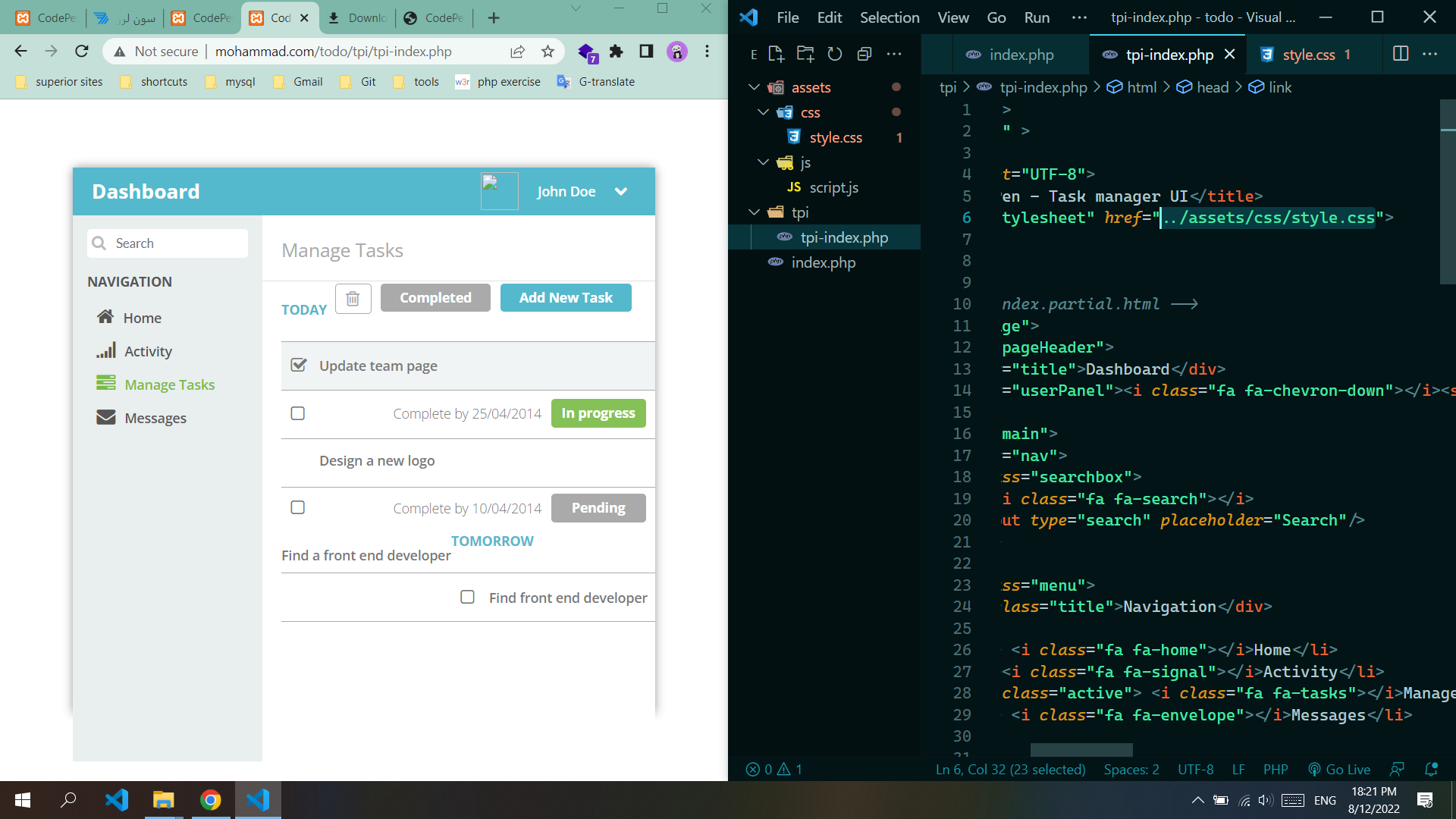Screen dimensions: 1456x819
Task: Click Spaces: 2 indentation setting
Action: coord(1131,770)
